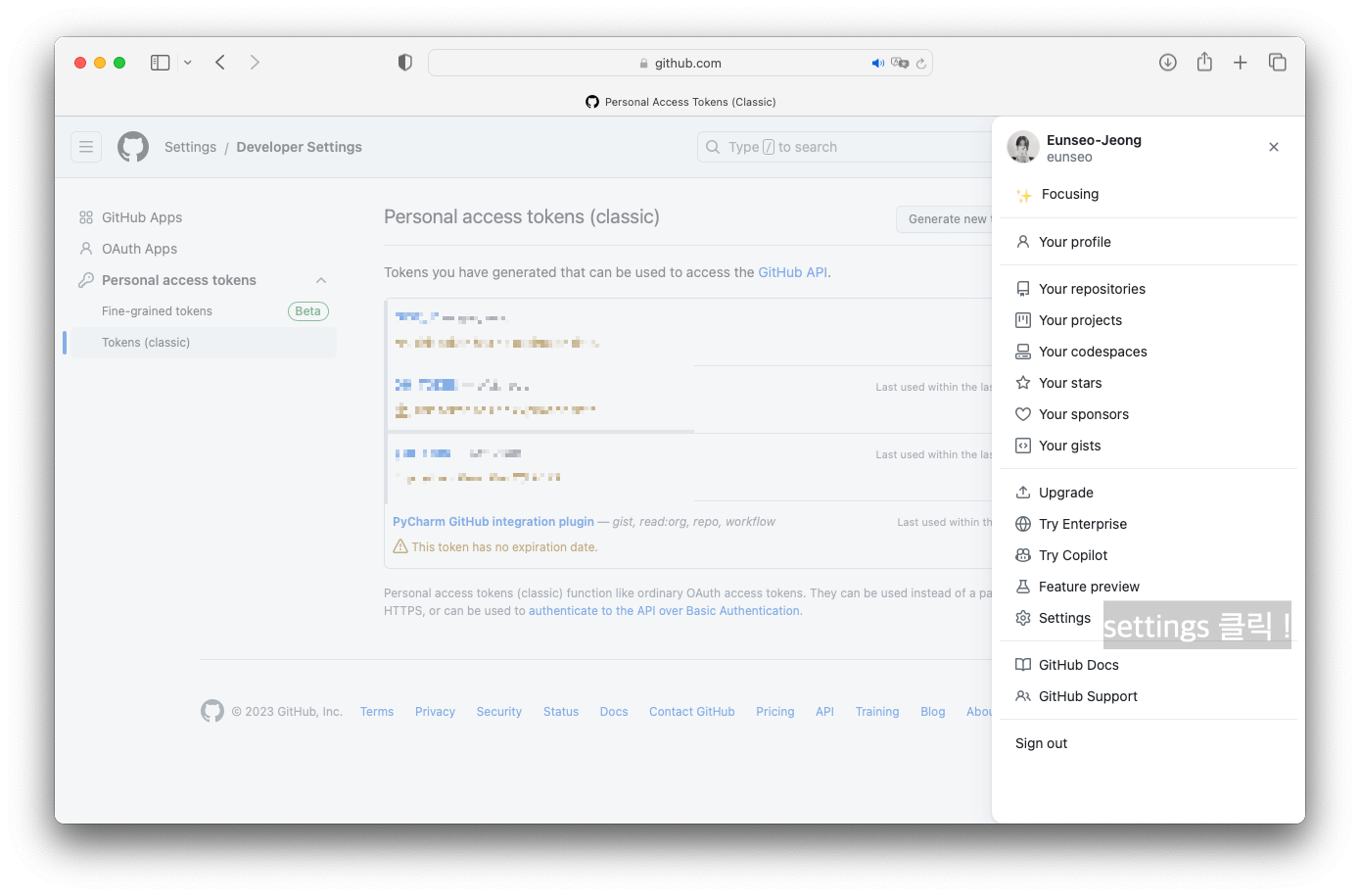The height and width of the screenshot is (896, 1360).
Task: Select Personal access tokens sidebar item
Action: pos(179,280)
